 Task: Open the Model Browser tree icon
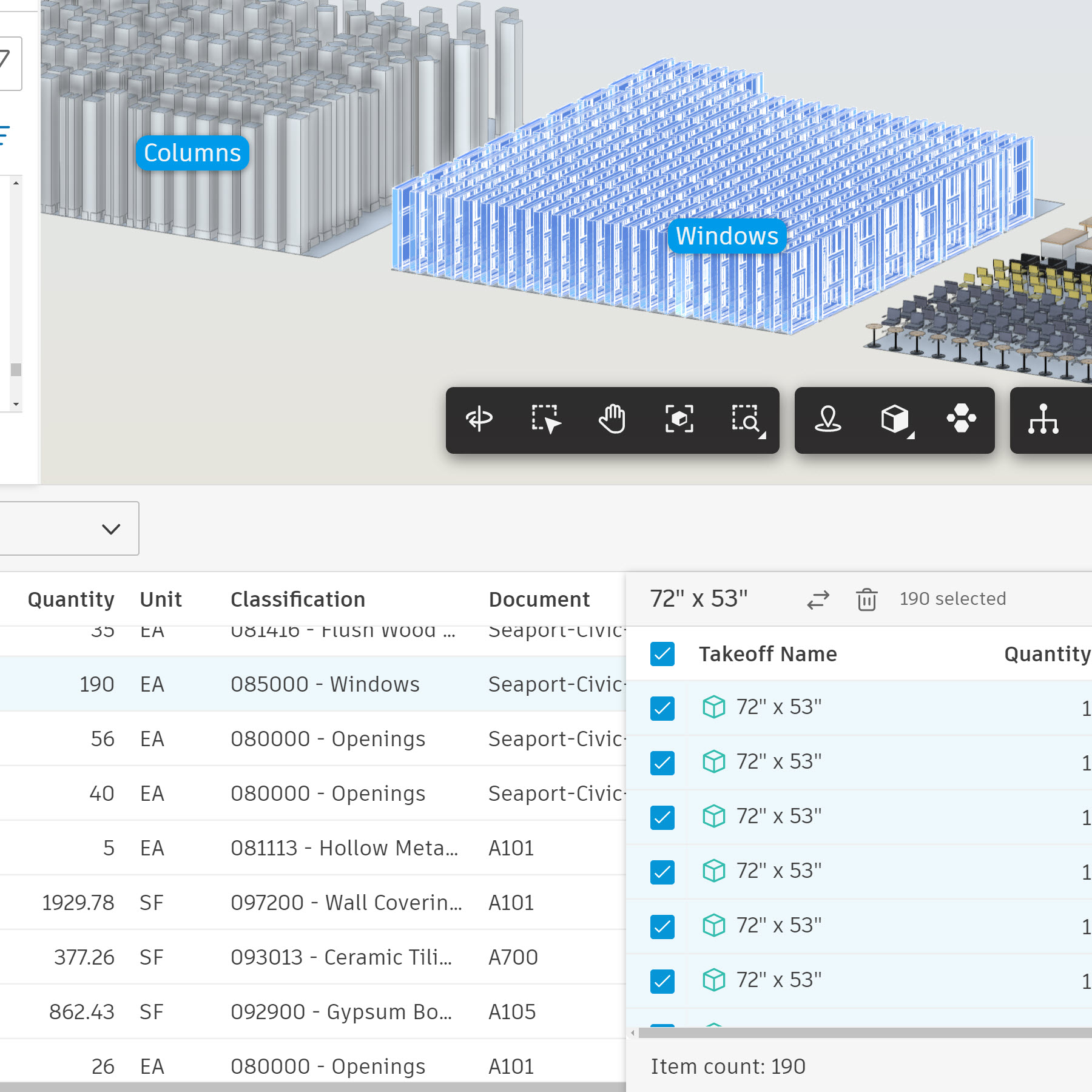coord(1043,419)
